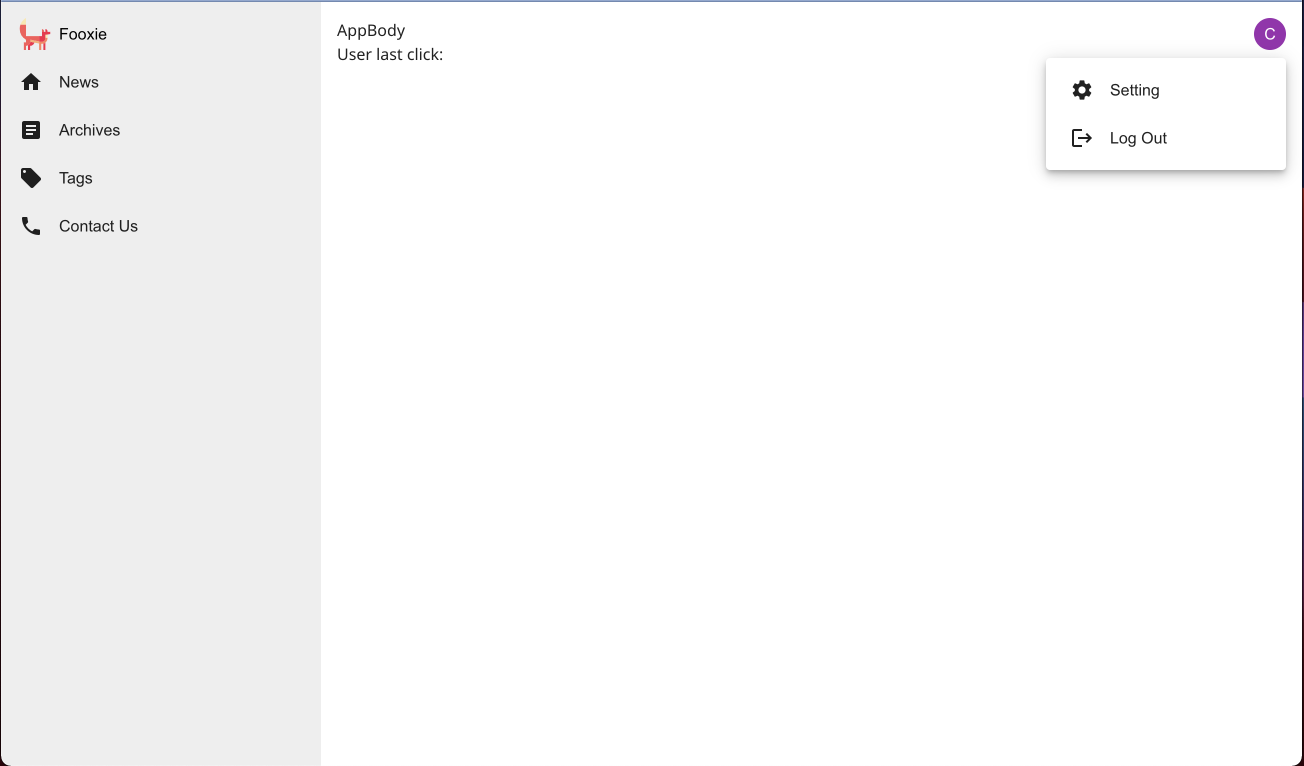Open the purple C user avatar

(x=1270, y=34)
